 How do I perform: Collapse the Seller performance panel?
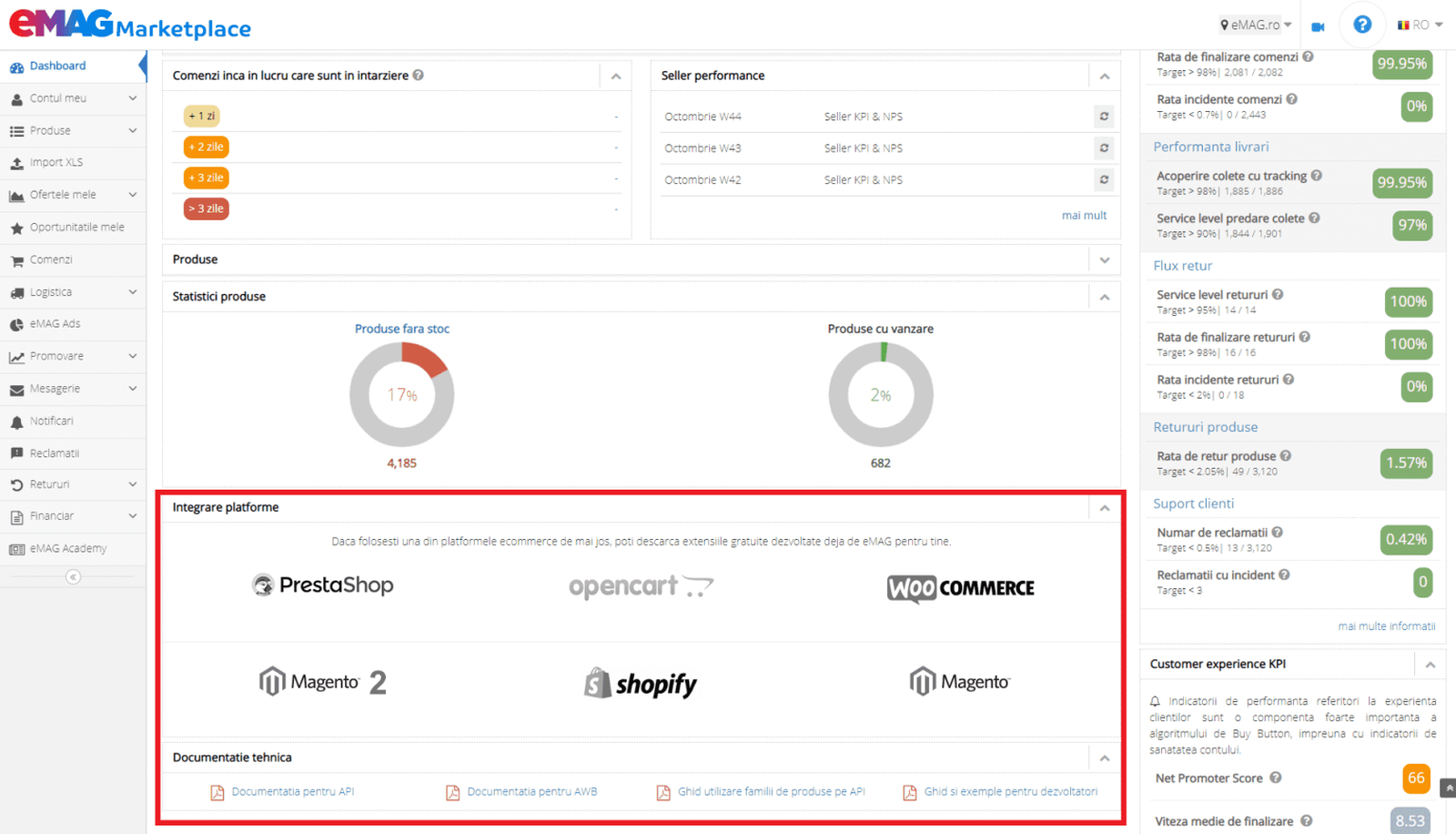point(1104,76)
